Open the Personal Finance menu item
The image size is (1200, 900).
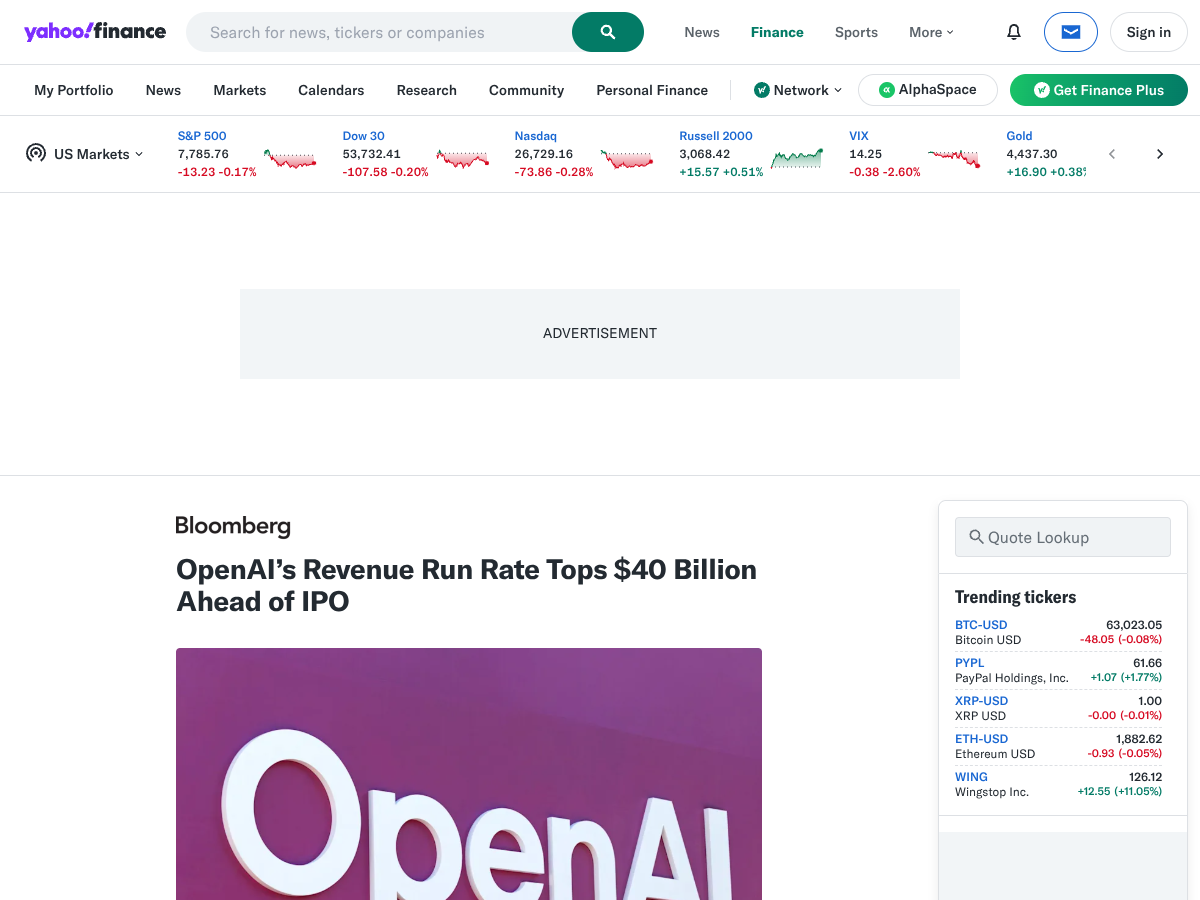(652, 90)
